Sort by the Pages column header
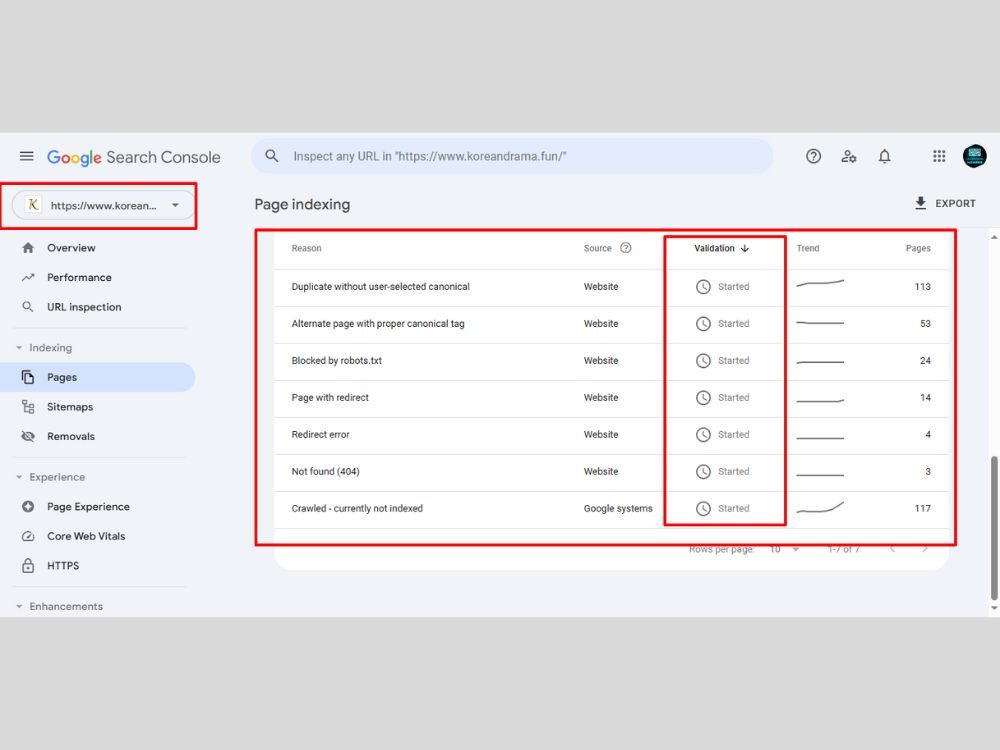Image resolution: width=1000 pixels, height=750 pixels. (x=918, y=248)
